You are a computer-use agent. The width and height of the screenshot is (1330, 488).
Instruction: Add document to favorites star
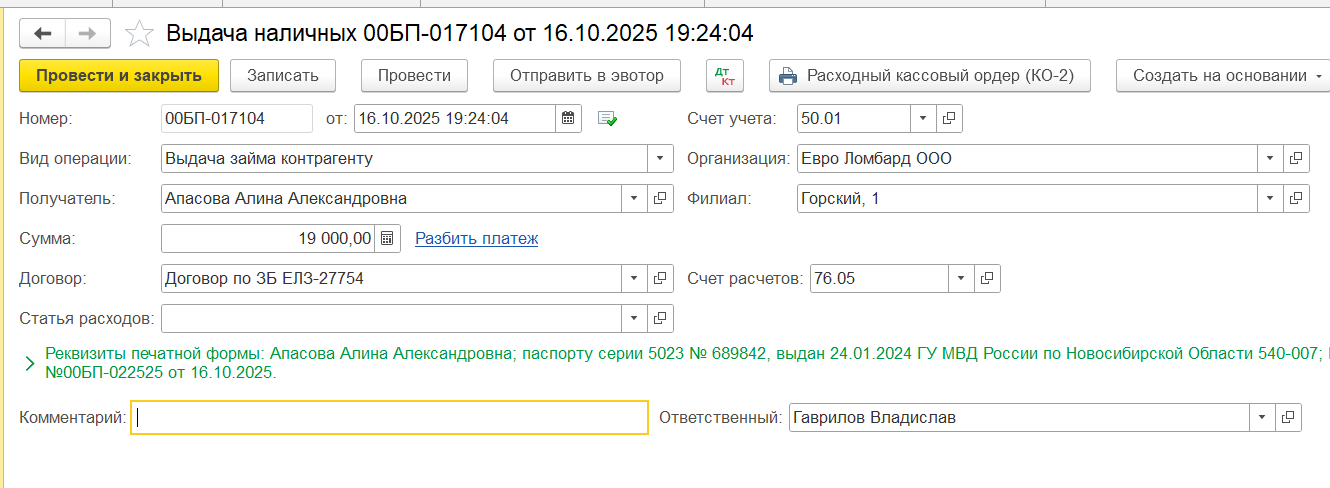[139, 34]
